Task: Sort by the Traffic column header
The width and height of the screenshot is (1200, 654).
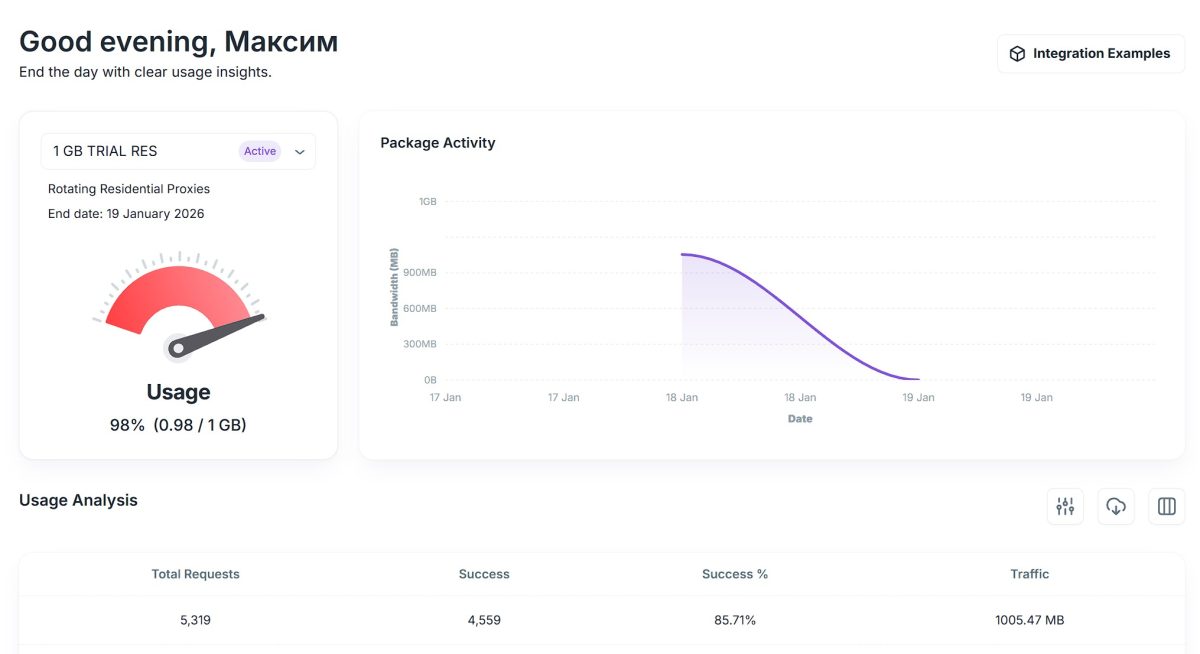Action: [1029, 574]
